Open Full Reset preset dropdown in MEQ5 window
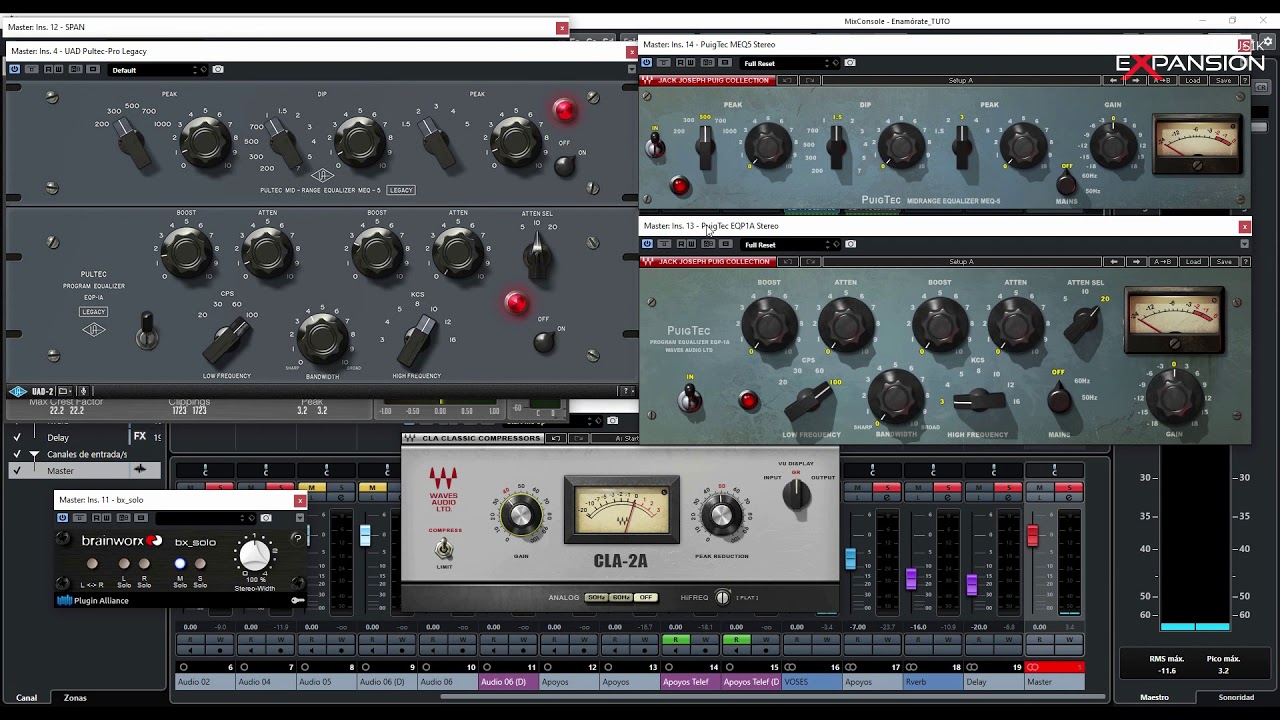This screenshot has height=720, width=1280. pos(788,63)
